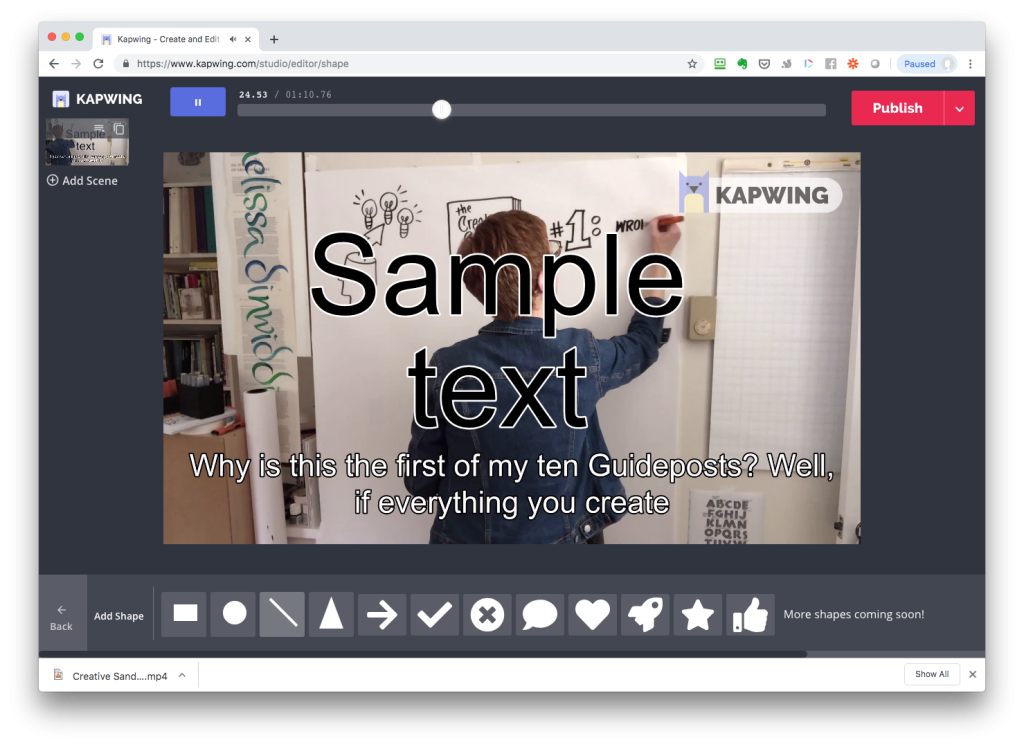Go back from Add Shape panel
This screenshot has height=747, width=1024.
point(62,615)
